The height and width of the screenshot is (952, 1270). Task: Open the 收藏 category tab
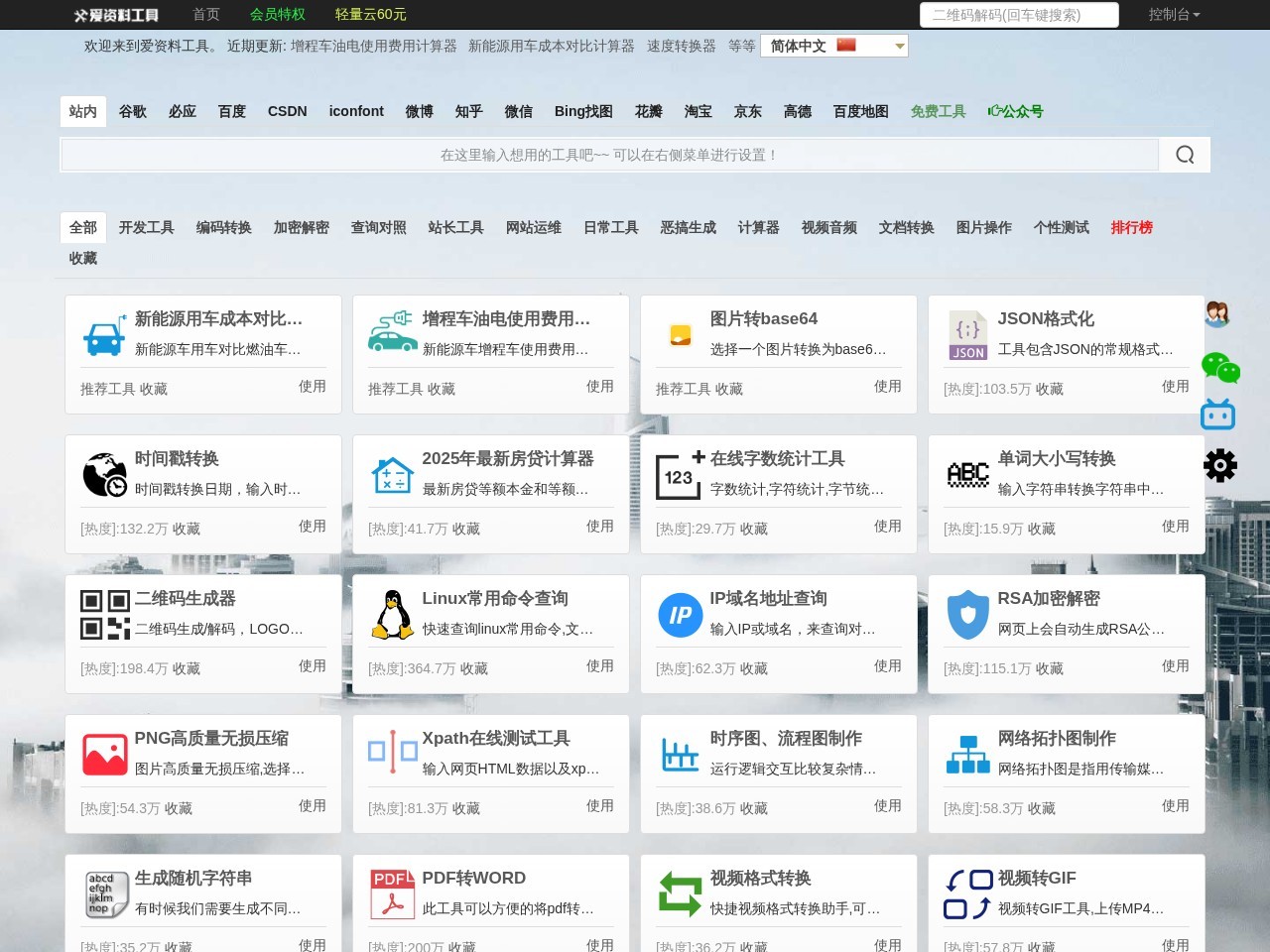(83, 258)
